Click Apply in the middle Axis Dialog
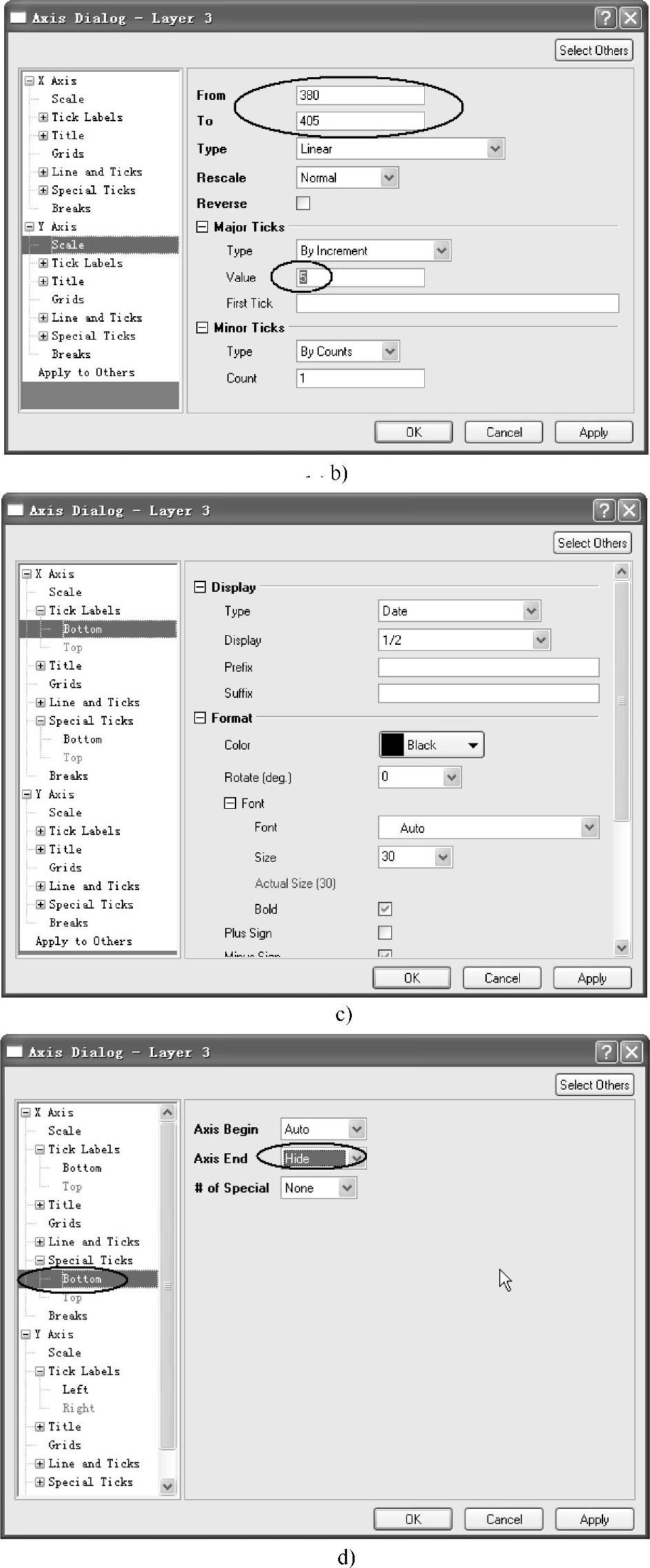The height and width of the screenshot is (1568, 650). click(592, 978)
